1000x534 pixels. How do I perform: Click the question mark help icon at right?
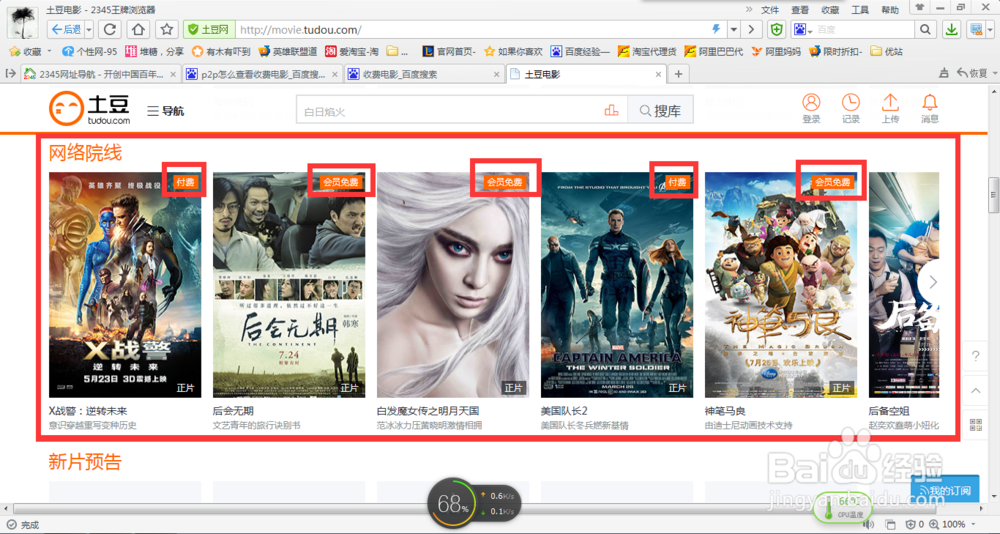point(976,357)
